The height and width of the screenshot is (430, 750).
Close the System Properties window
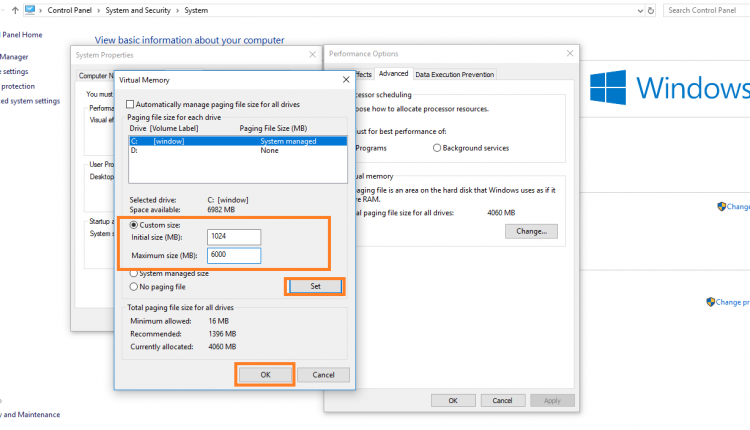click(312, 55)
